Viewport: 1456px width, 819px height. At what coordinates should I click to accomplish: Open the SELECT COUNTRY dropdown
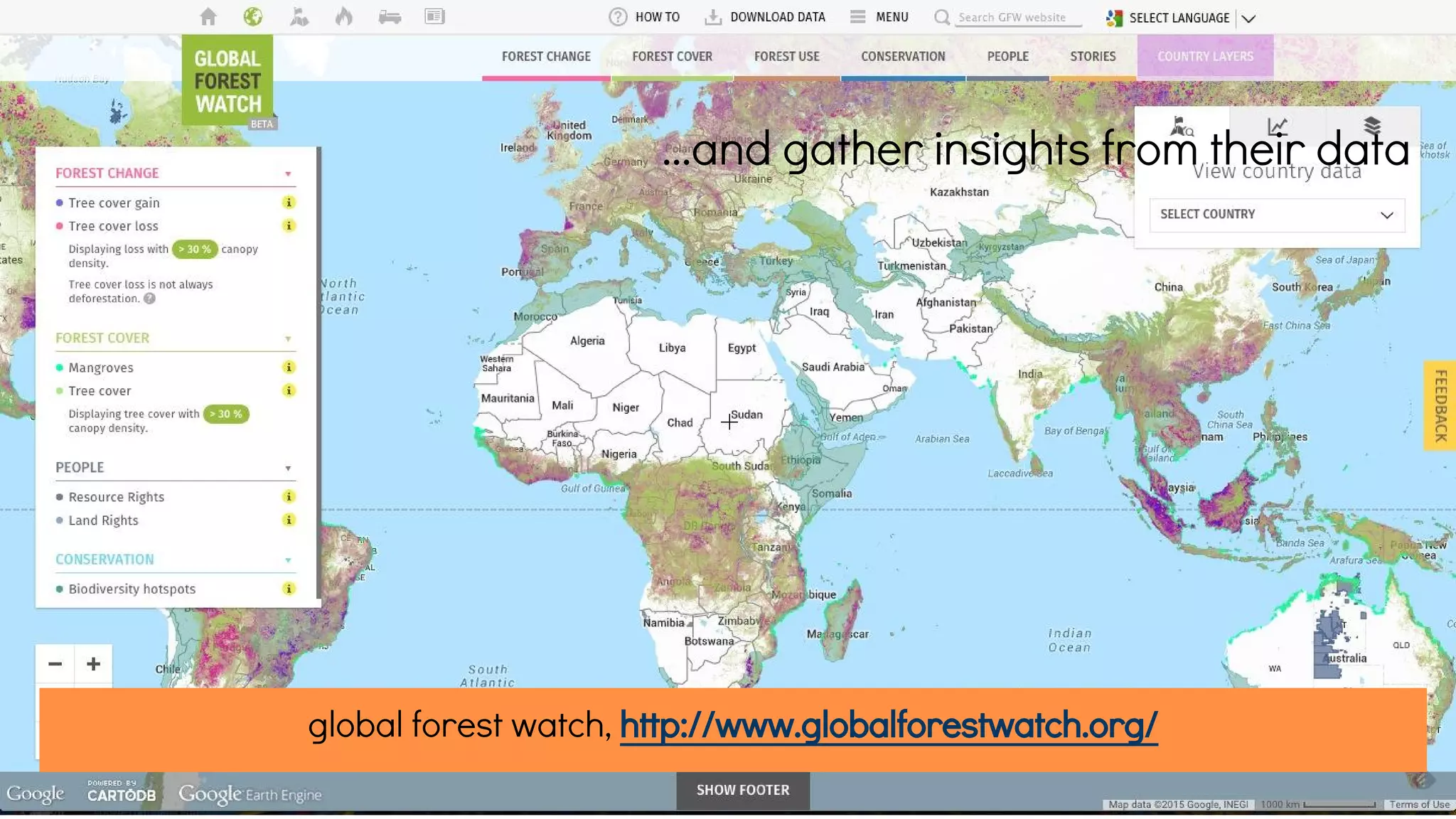click(x=1277, y=215)
